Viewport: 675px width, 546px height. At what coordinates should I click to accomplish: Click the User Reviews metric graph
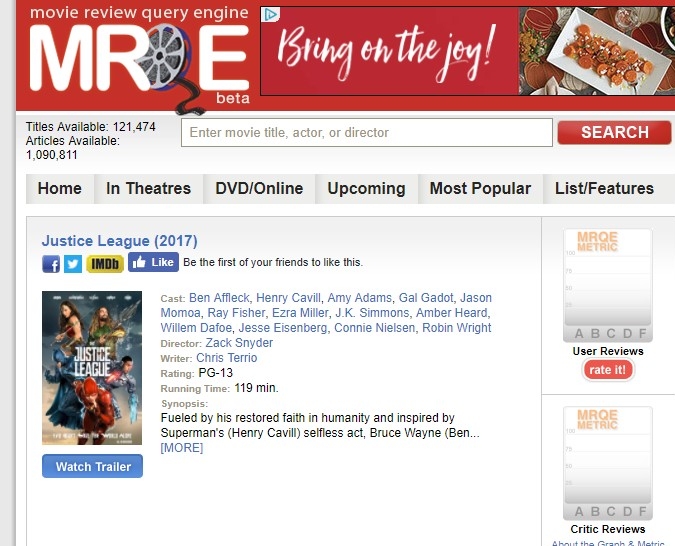[x=607, y=285]
